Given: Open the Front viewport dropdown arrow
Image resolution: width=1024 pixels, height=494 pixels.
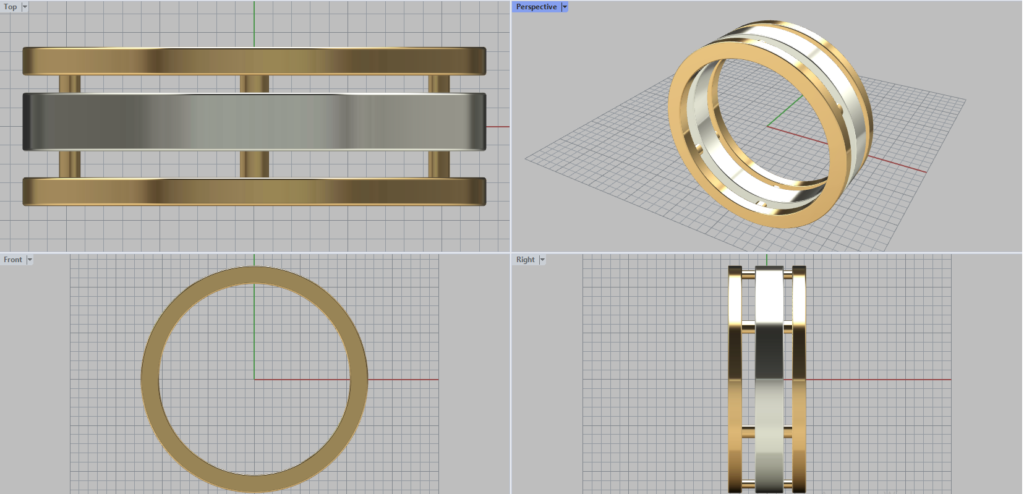Looking at the screenshot, I should [x=30, y=259].
